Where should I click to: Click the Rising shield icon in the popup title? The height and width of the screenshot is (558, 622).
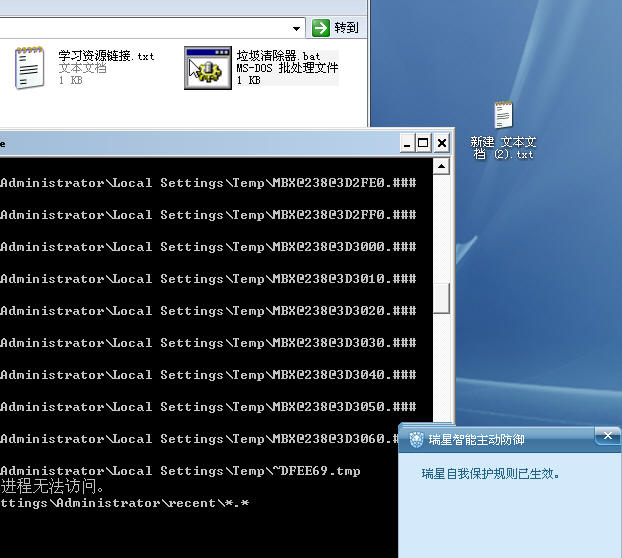pos(416,439)
